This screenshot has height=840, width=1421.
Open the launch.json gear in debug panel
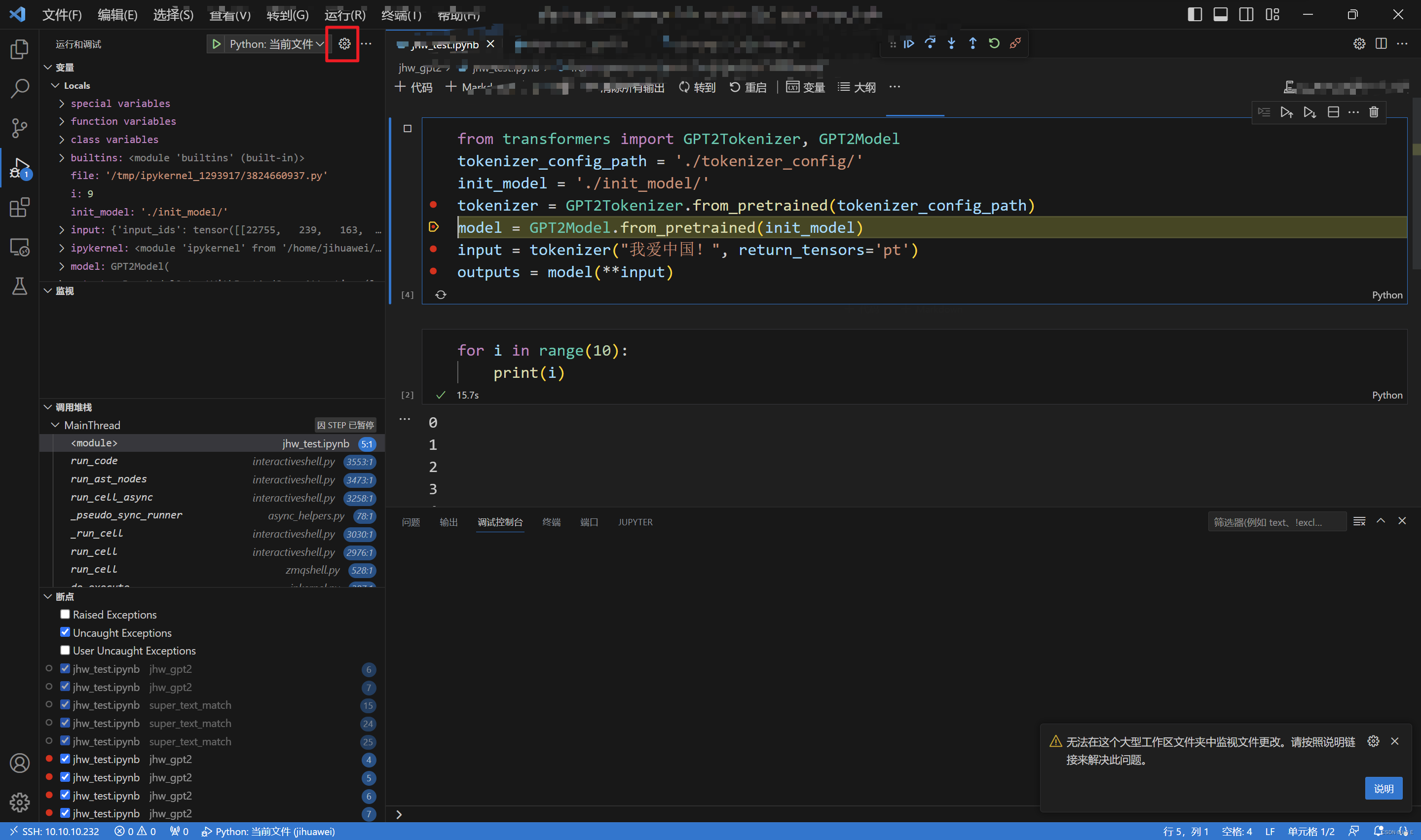click(344, 43)
